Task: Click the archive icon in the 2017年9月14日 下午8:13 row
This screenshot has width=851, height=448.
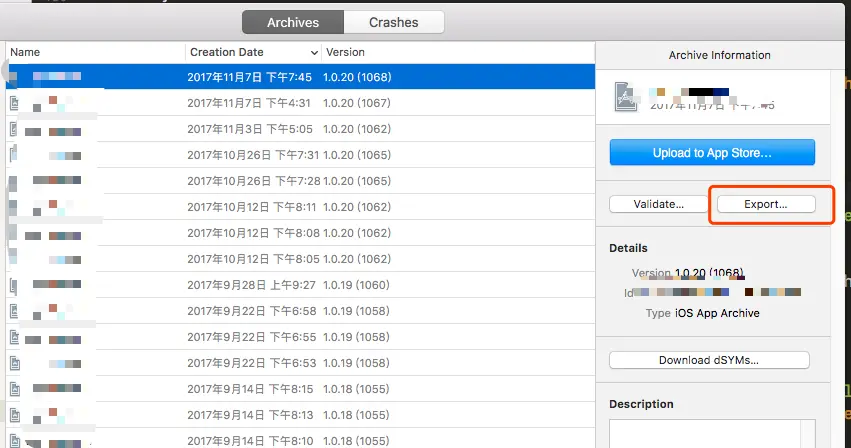Action: (15, 415)
